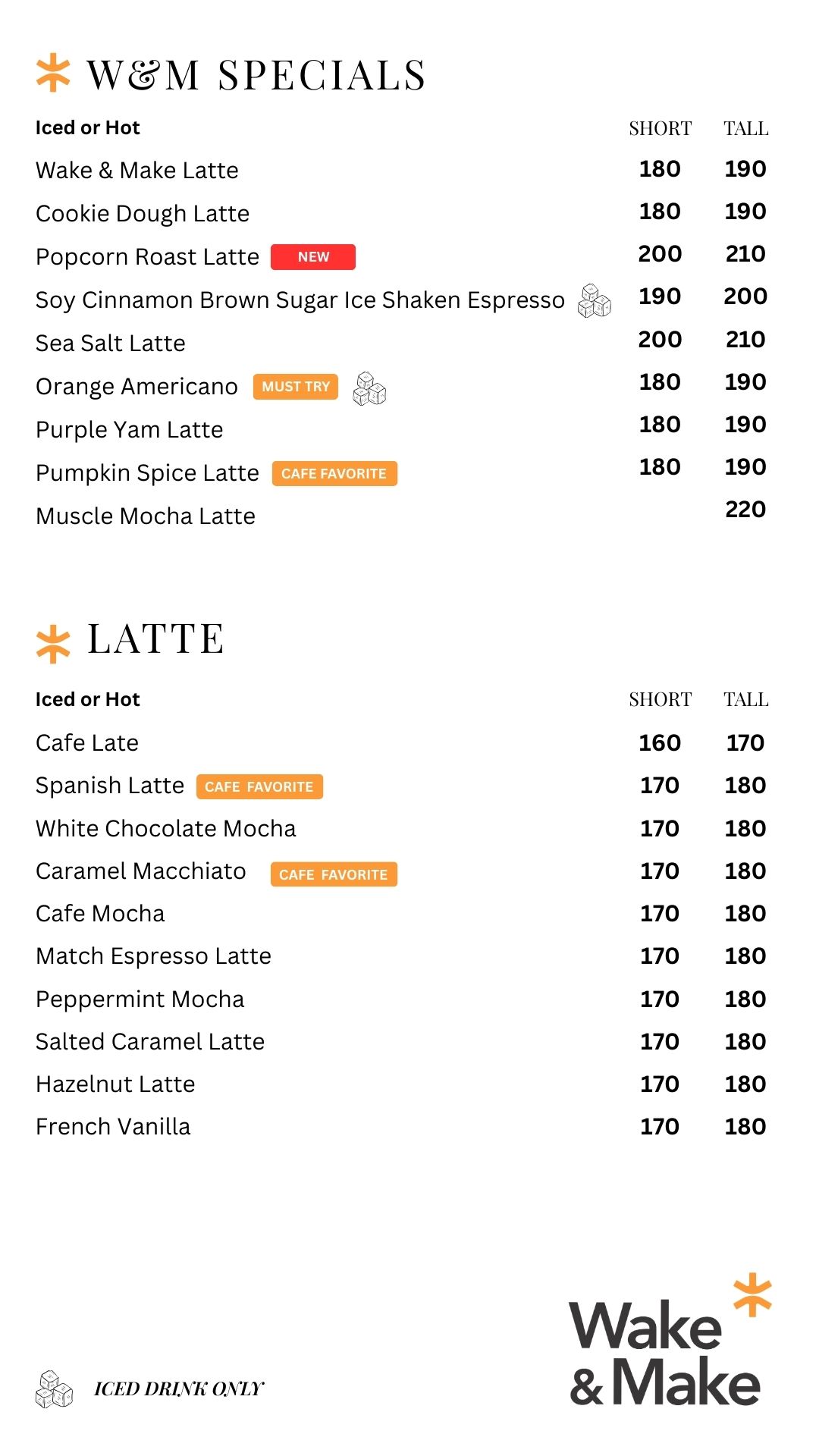Click the red NEW badge
The image size is (819, 1456).
point(313,257)
